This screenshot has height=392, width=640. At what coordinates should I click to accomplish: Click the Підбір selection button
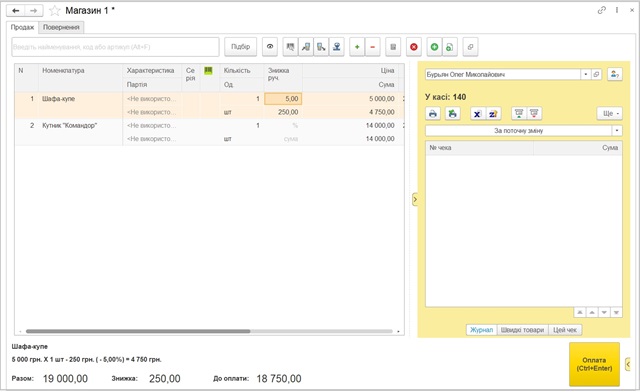coord(240,47)
